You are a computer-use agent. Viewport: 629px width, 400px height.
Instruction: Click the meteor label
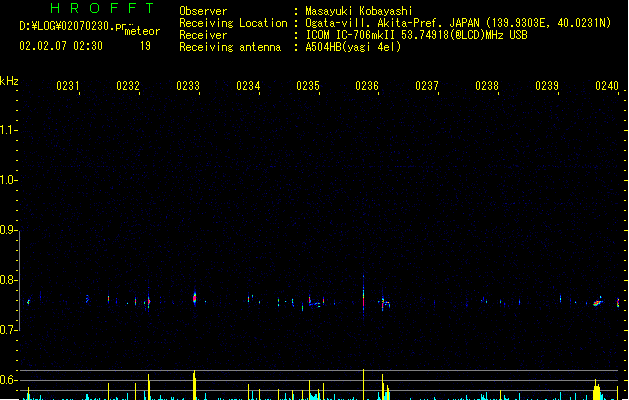(142, 31)
